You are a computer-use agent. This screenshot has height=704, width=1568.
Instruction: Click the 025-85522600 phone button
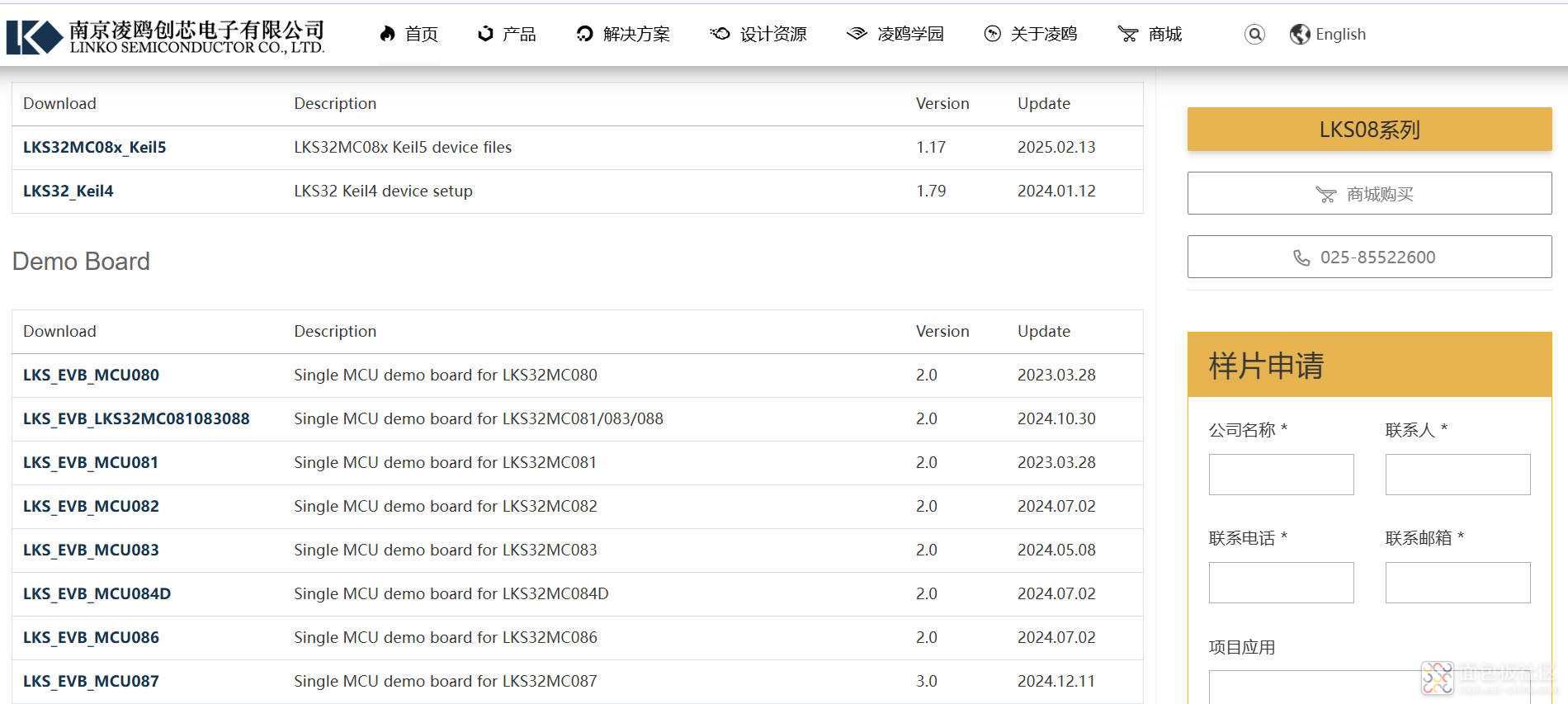(1369, 257)
